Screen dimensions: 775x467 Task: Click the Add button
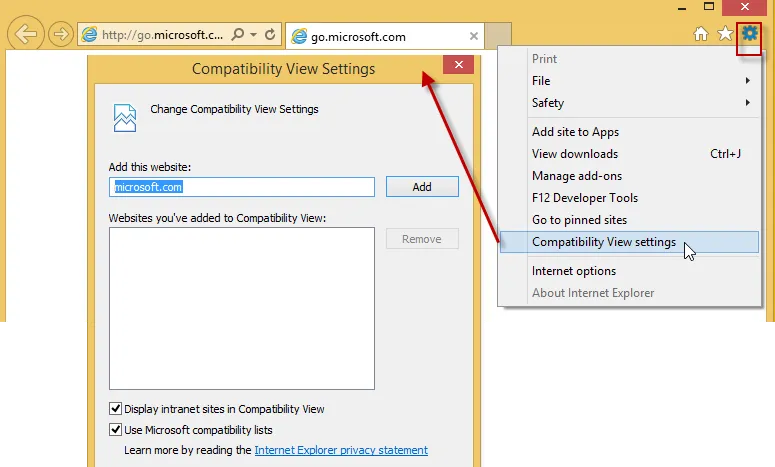[x=422, y=187]
